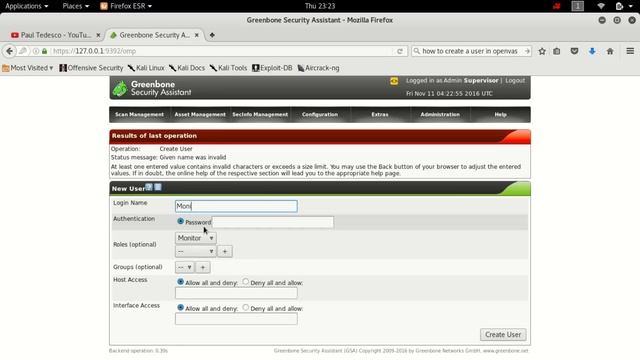Open the Places menu
Image resolution: width=640 pixels, height=360 pixels.
point(76,6)
